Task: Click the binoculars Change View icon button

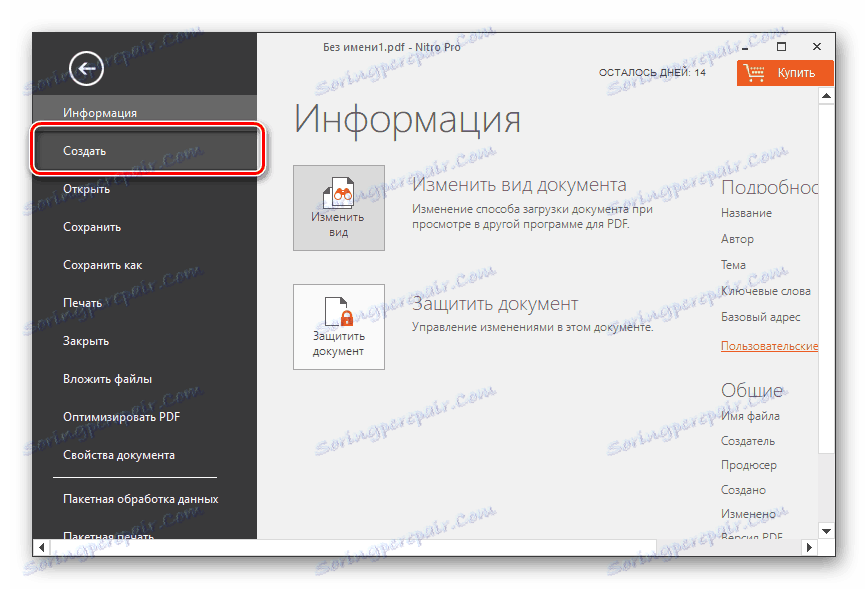Action: pos(339,208)
